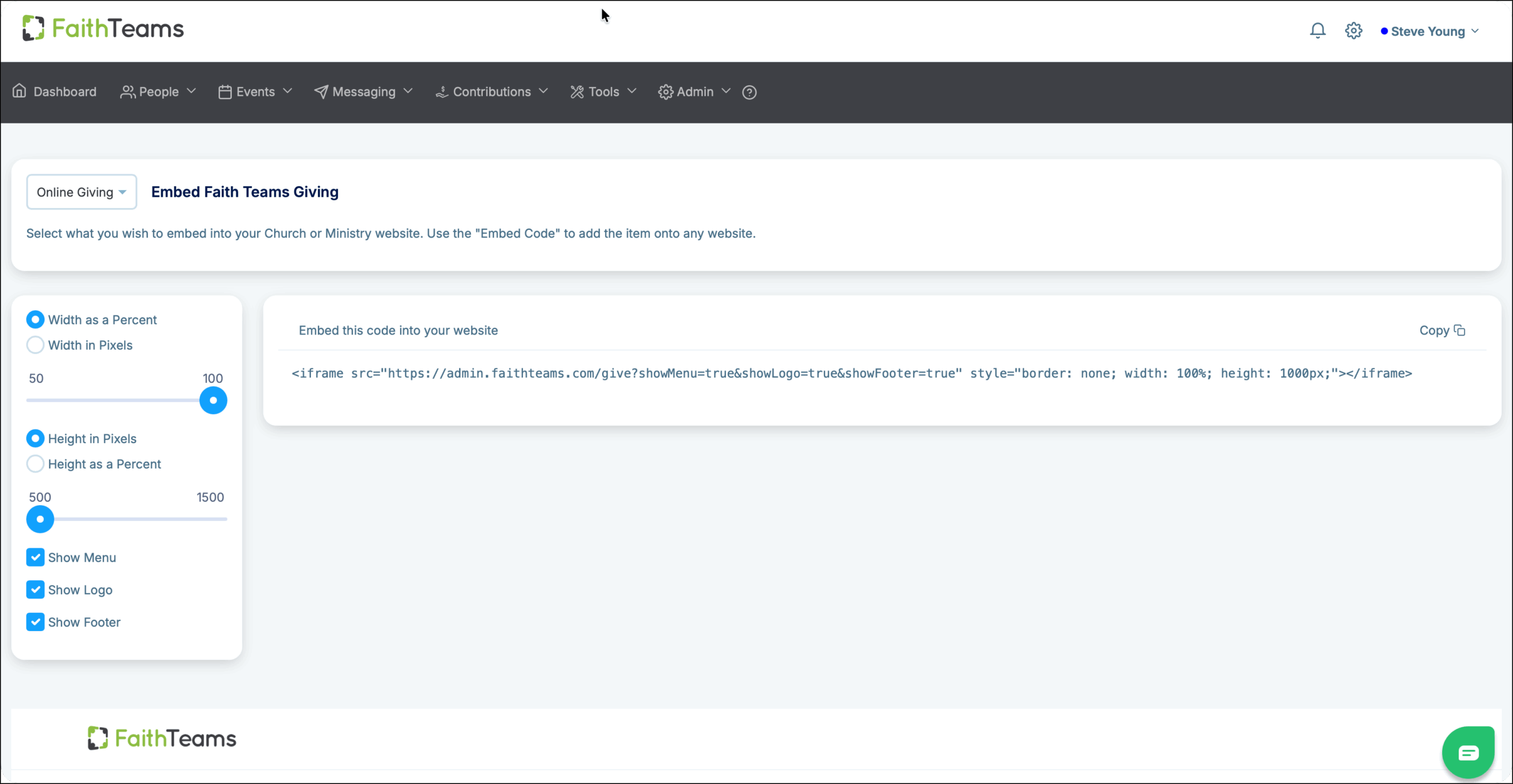Open the settings gear in top bar
Image resolution: width=1513 pixels, height=784 pixels.
pyautogui.click(x=1353, y=30)
